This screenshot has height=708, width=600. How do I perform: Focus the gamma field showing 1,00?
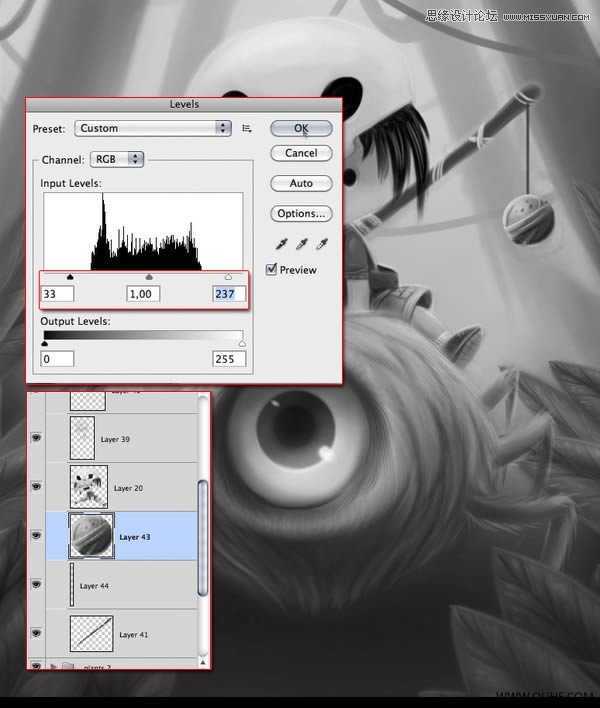tap(143, 294)
